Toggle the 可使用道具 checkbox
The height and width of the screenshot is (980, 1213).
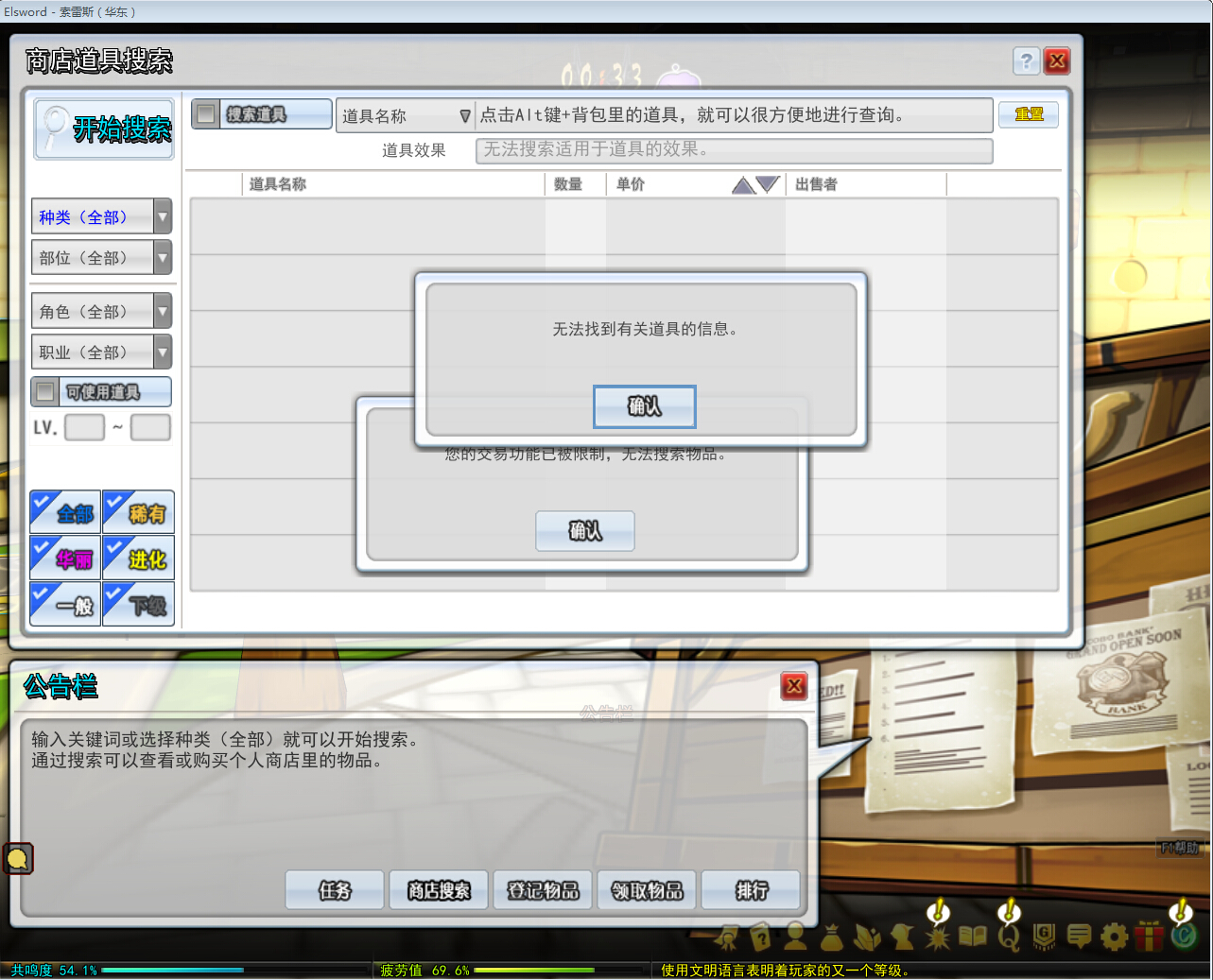point(45,391)
